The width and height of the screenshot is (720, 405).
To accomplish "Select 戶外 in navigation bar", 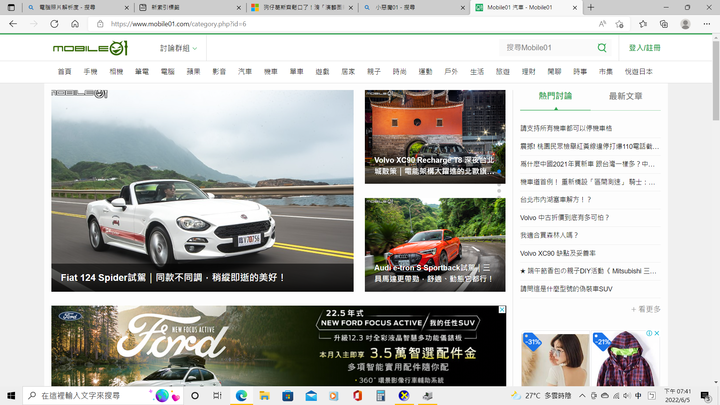I will (451, 72).
